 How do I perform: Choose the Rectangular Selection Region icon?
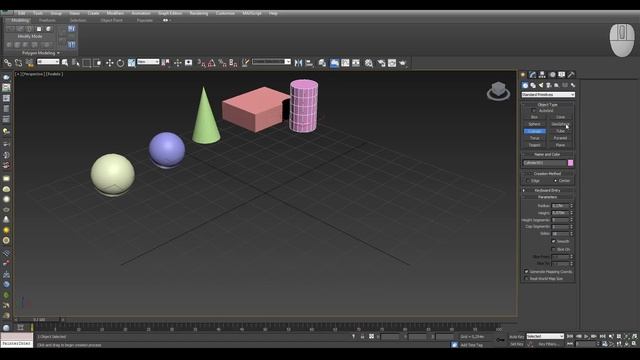87,62
